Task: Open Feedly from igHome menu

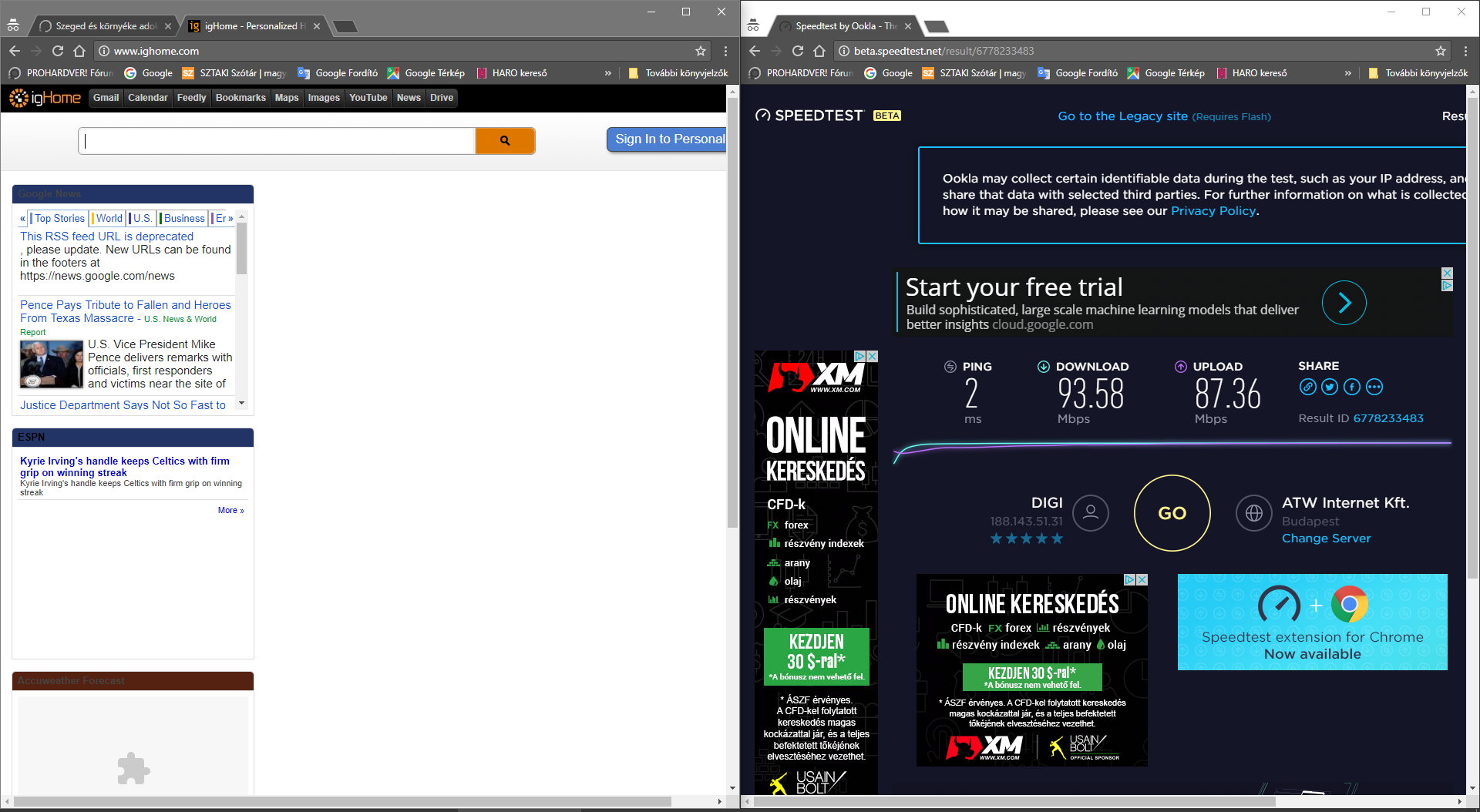Action: pos(191,98)
